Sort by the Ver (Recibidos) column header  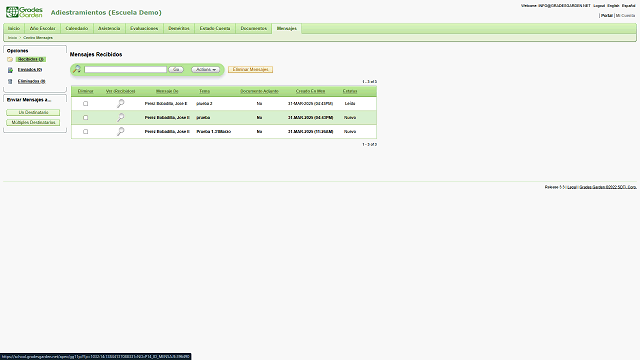point(120,91)
